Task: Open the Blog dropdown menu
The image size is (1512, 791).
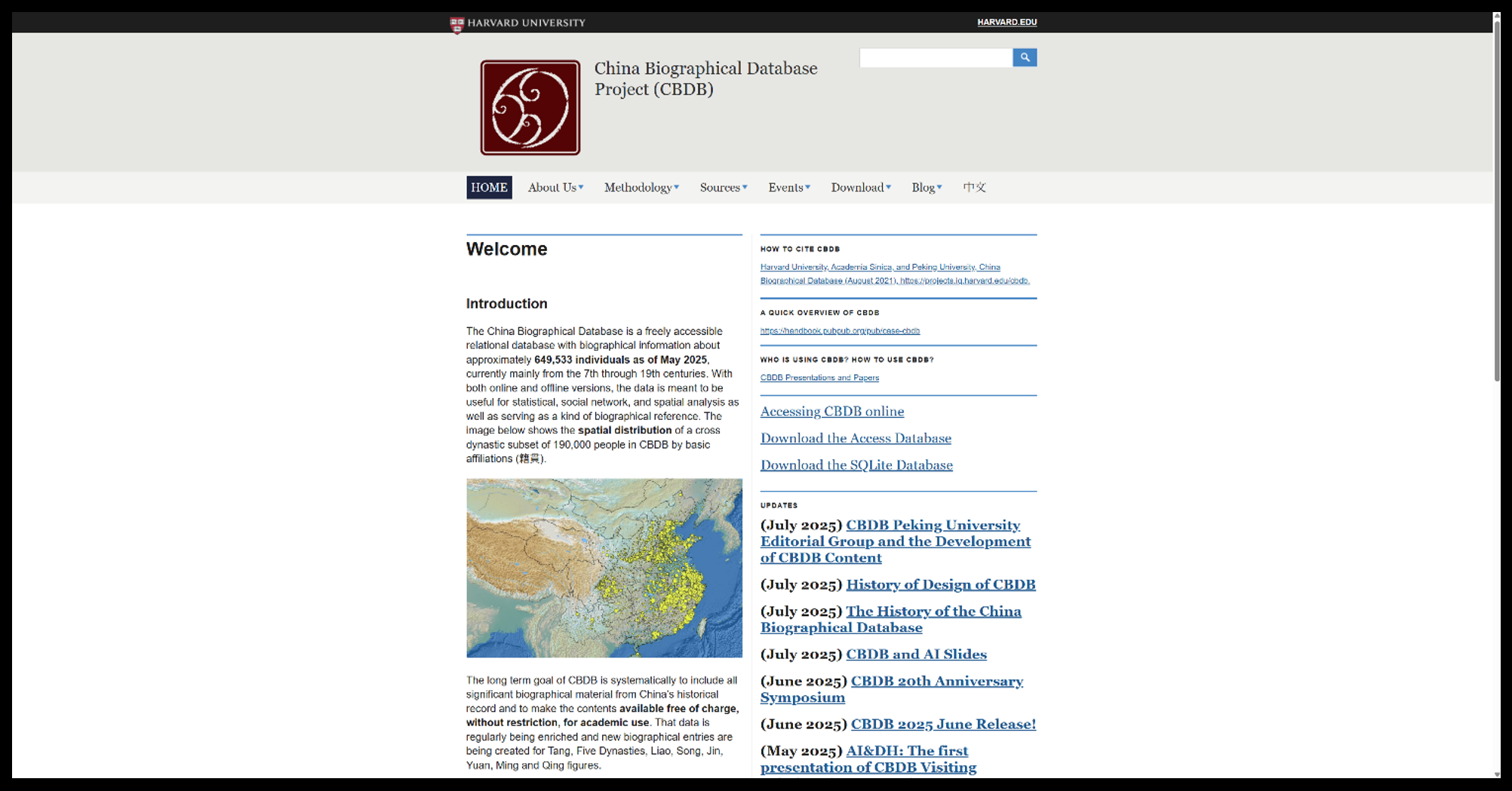Action: tap(926, 188)
